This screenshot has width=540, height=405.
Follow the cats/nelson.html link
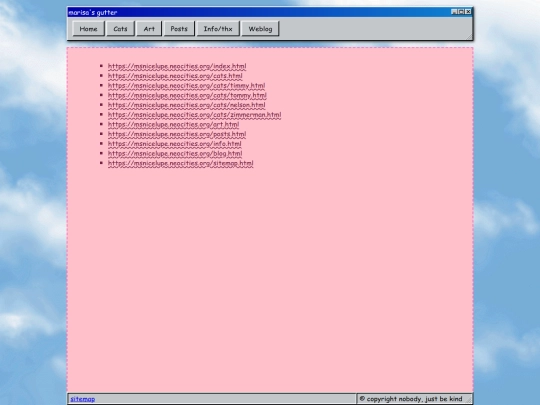pyautogui.click(x=186, y=104)
